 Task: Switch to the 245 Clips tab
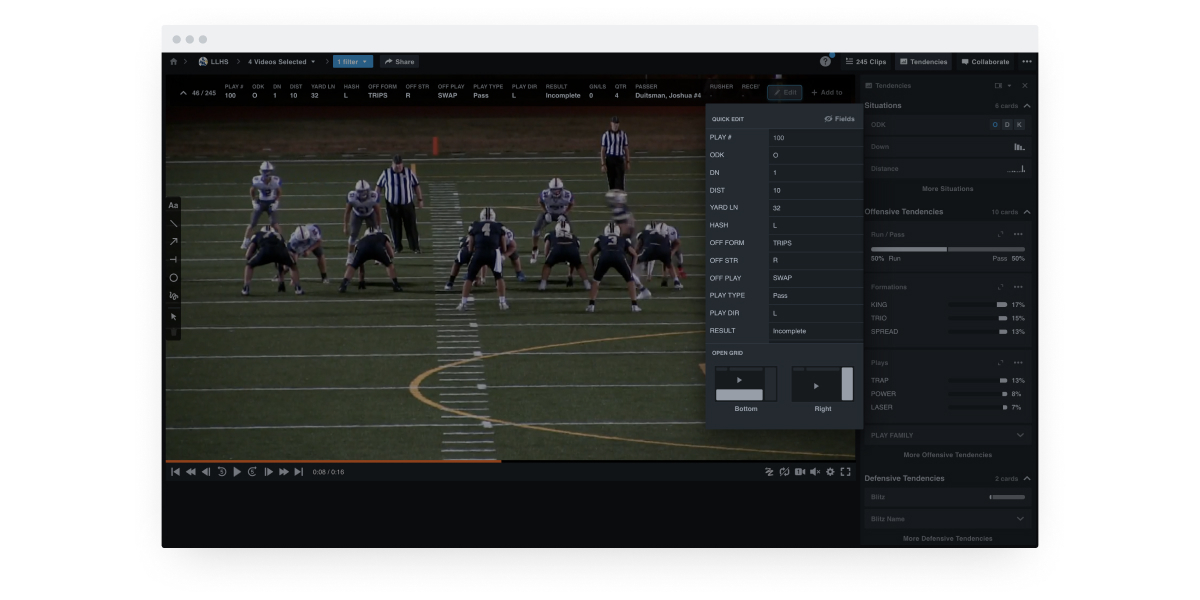click(866, 62)
